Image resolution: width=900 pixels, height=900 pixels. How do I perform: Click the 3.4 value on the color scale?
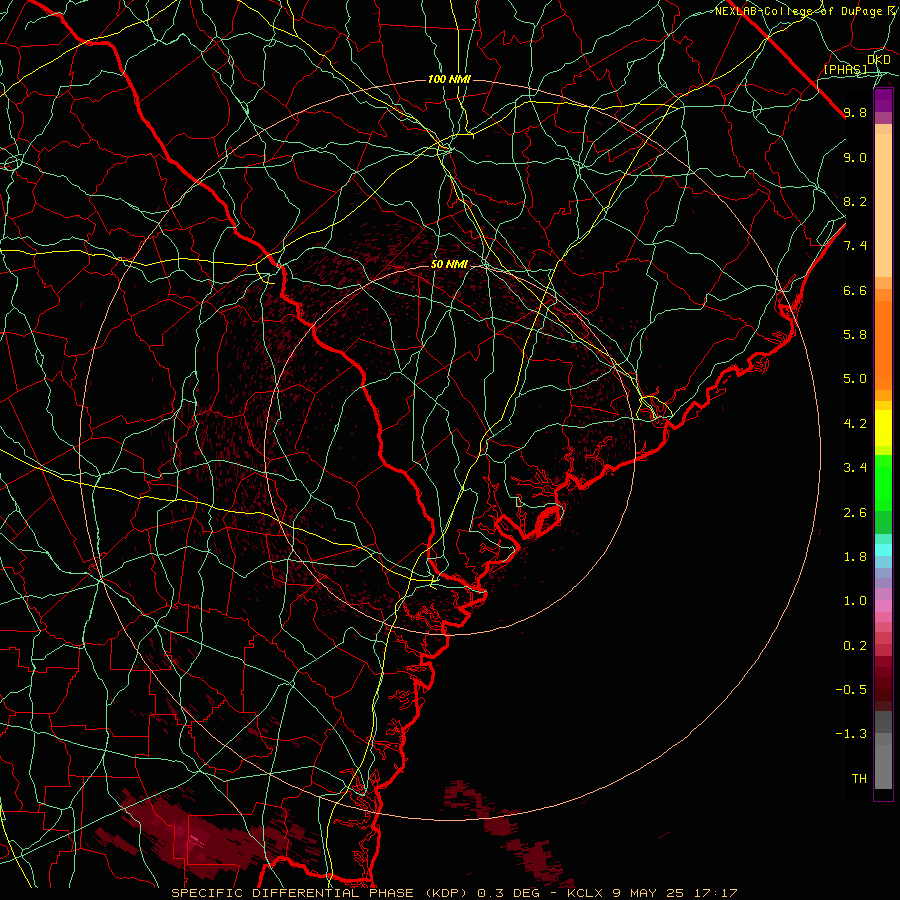pos(855,468)
